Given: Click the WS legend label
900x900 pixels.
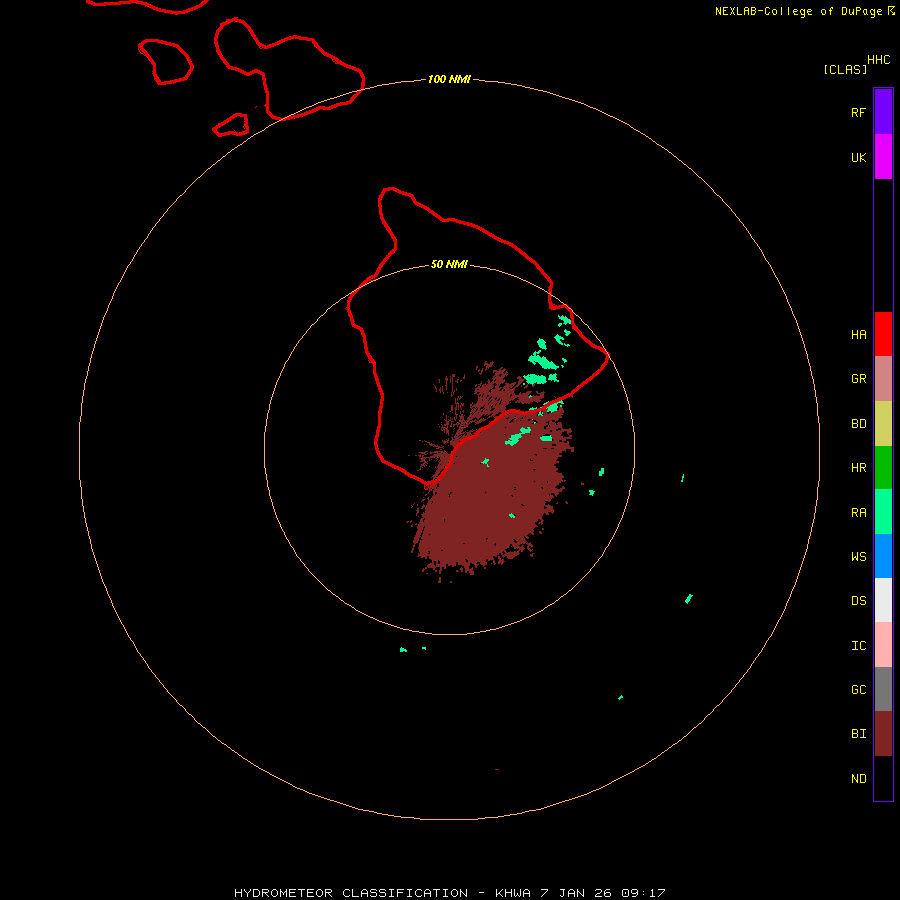Looking at the screenshot, I should 858,556.
